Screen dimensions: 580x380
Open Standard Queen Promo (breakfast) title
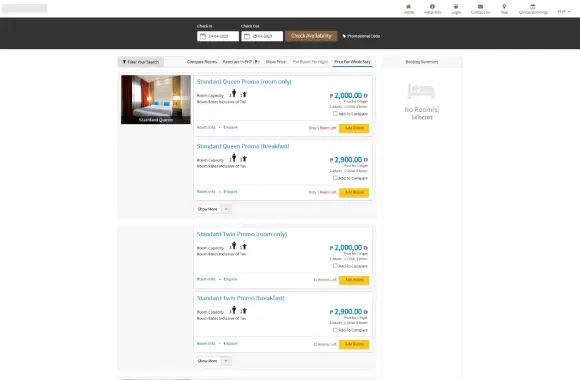pyautogui.click(x=243, y=146)
